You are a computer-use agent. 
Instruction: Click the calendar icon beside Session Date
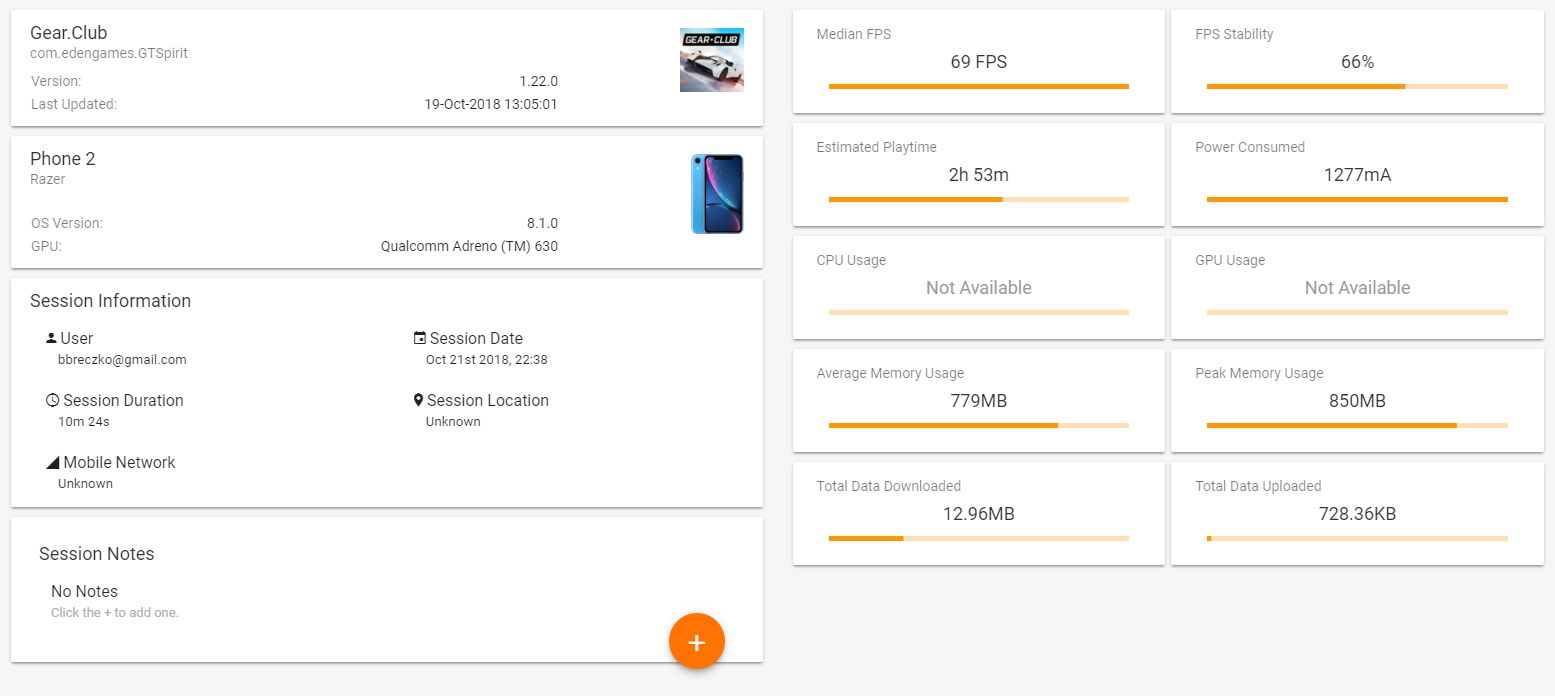pos(419,338)
